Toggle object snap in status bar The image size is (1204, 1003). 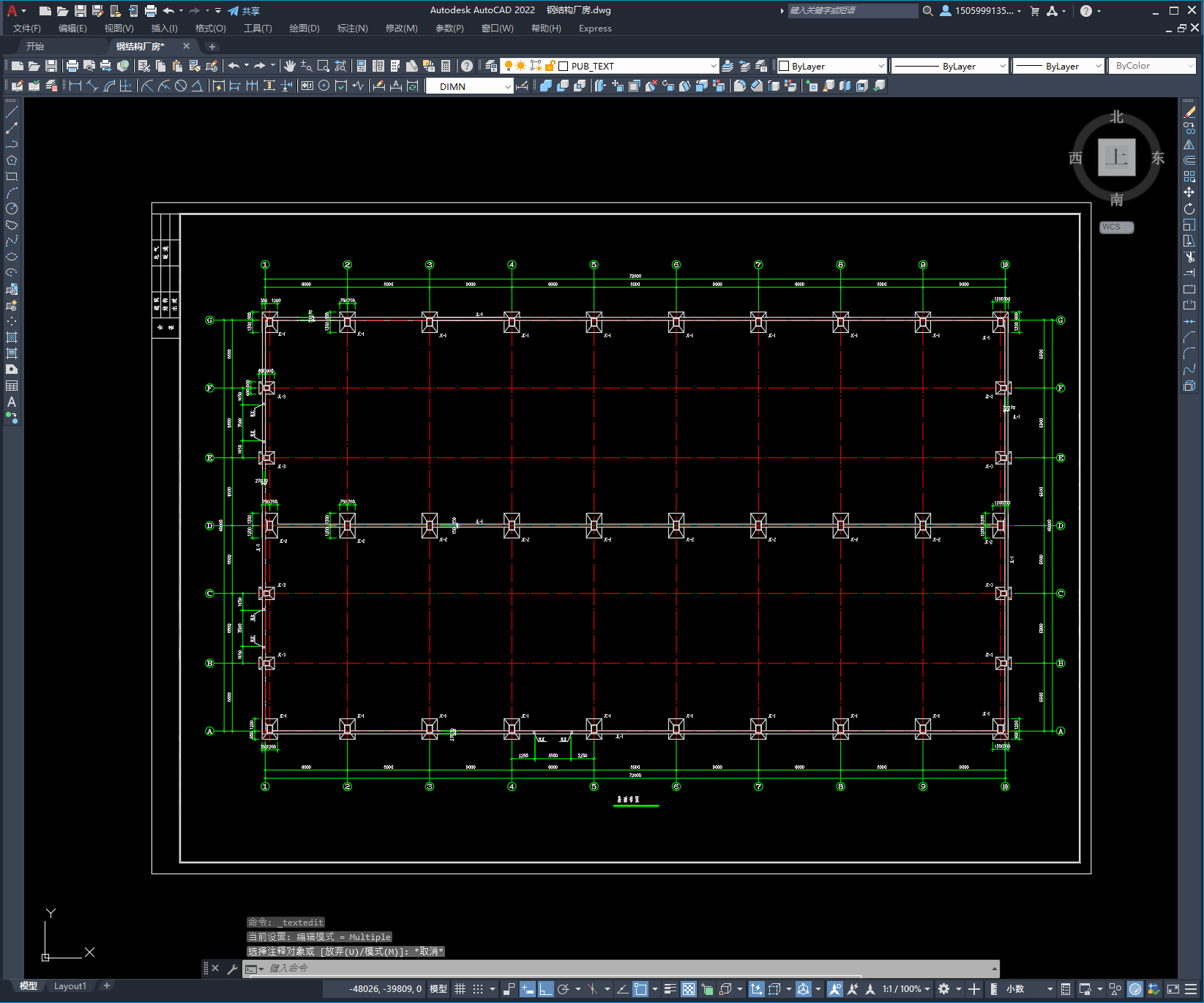tap(640, 989)
